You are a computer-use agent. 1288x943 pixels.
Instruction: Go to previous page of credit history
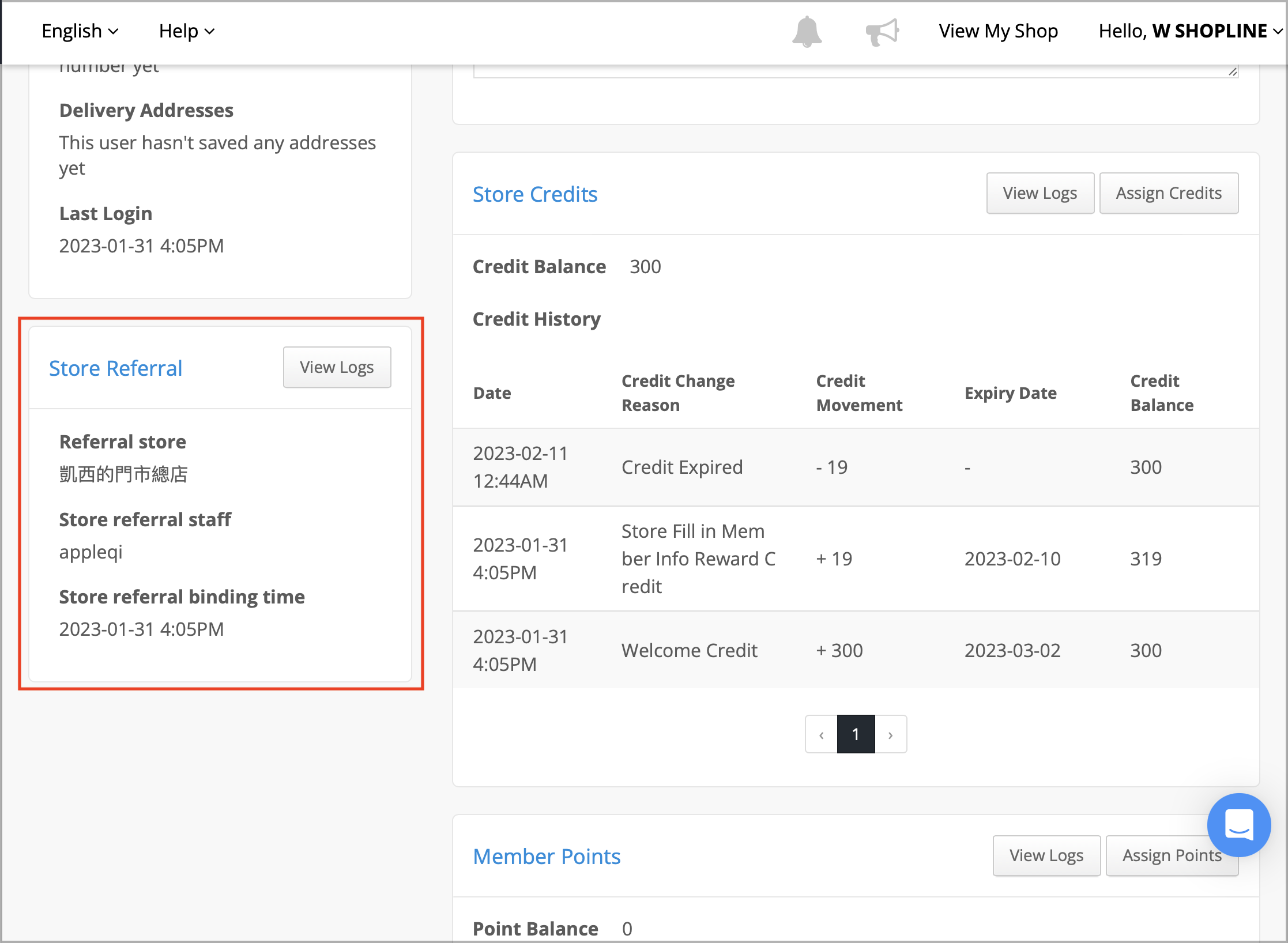click(x=821, y=734)
